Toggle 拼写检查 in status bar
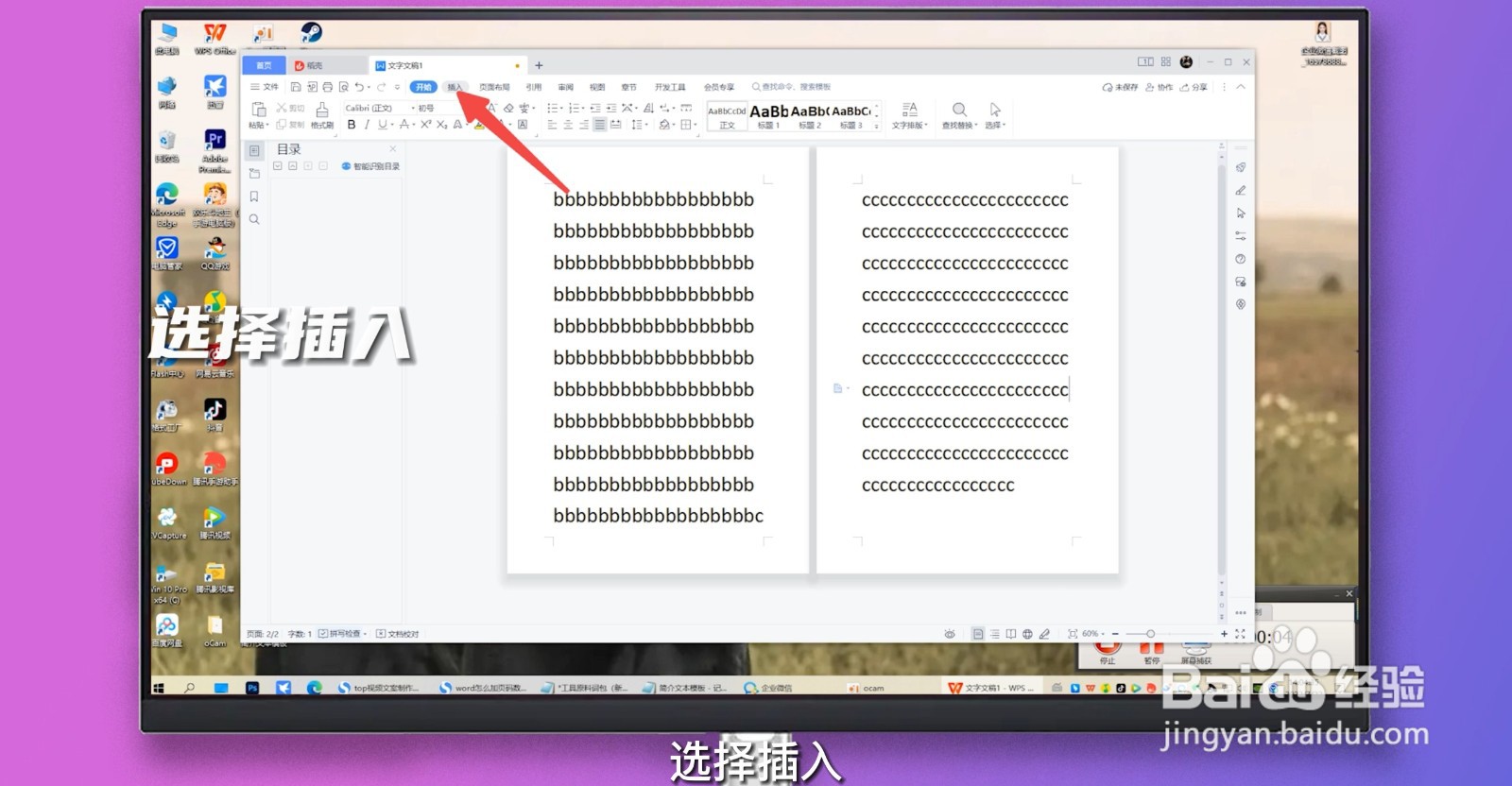 341,634
